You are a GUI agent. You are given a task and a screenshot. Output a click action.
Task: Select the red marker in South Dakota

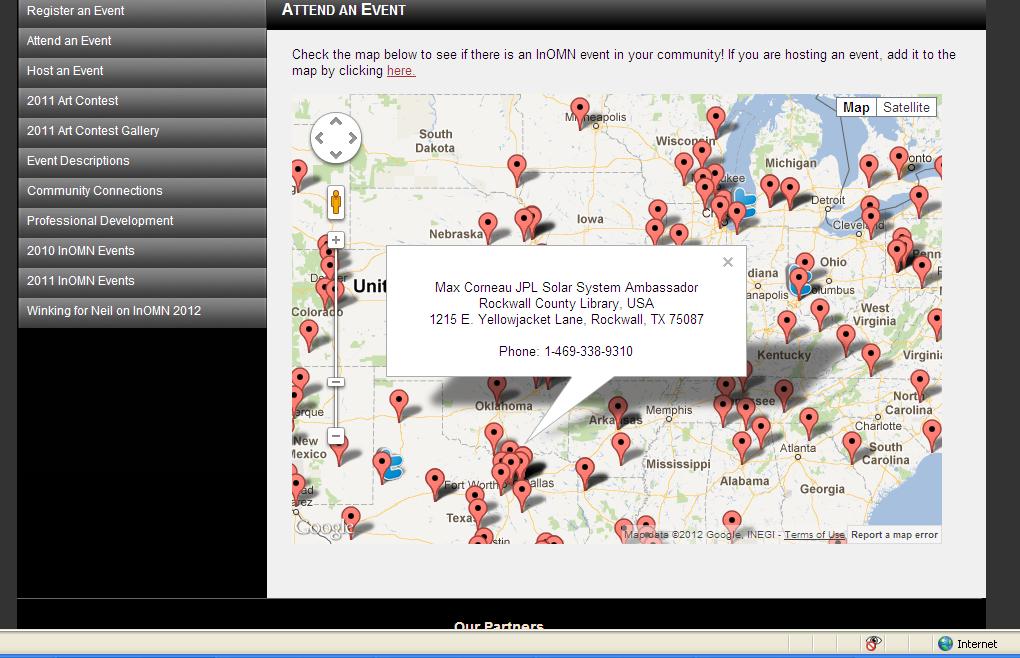pyautogui.click(x=516, y=168)
